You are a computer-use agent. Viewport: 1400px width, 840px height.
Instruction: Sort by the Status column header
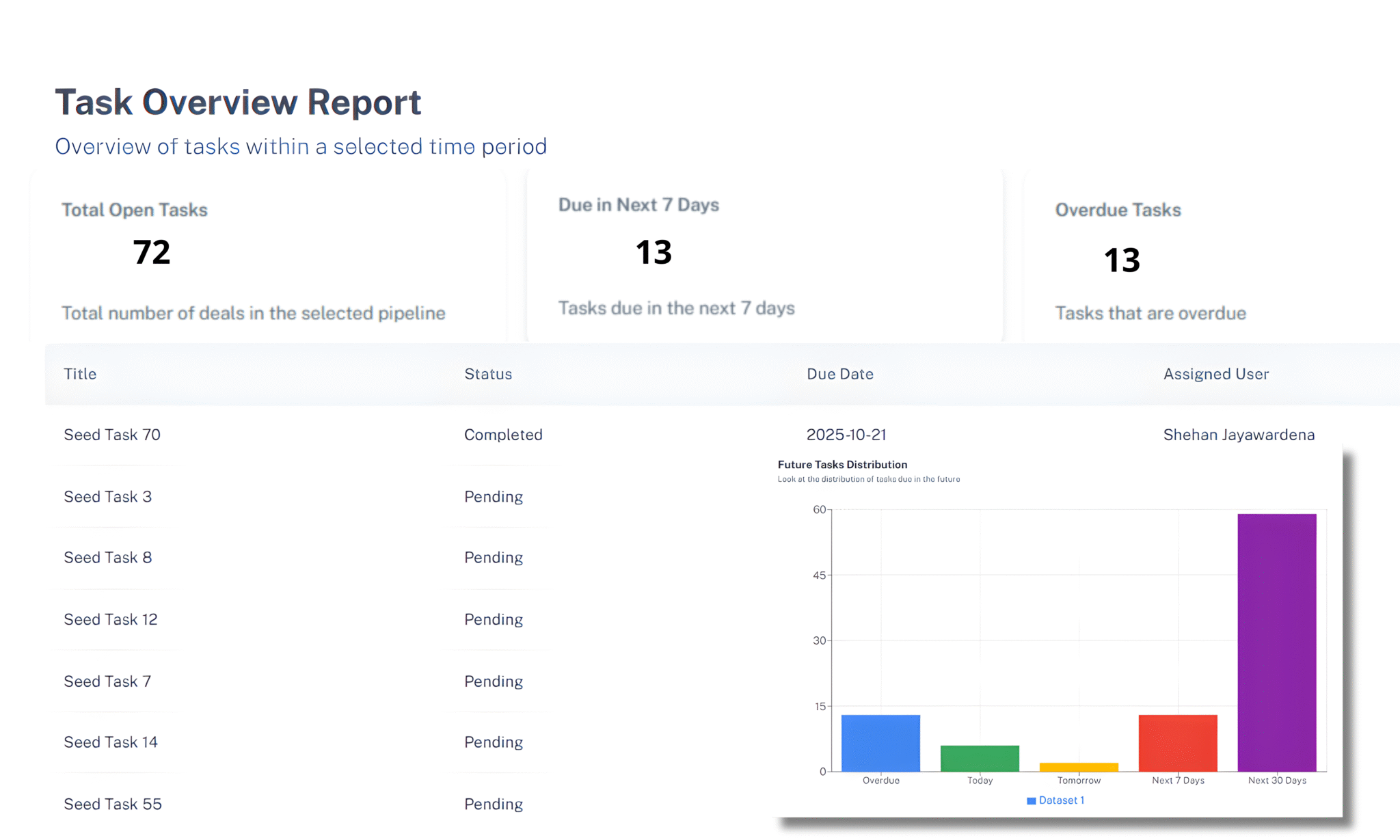[488, 374]
